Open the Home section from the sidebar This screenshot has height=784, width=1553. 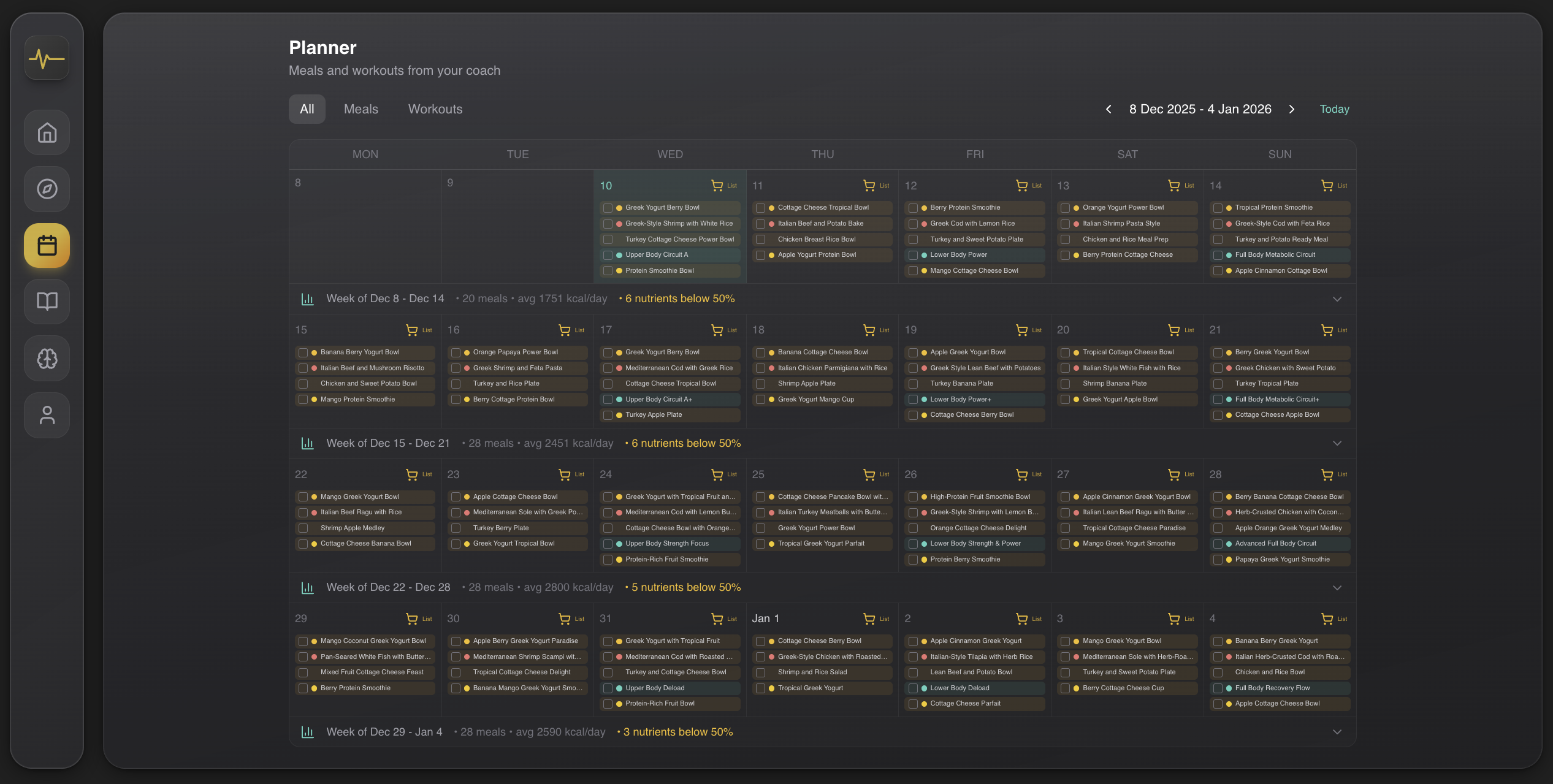click(47, 132)
